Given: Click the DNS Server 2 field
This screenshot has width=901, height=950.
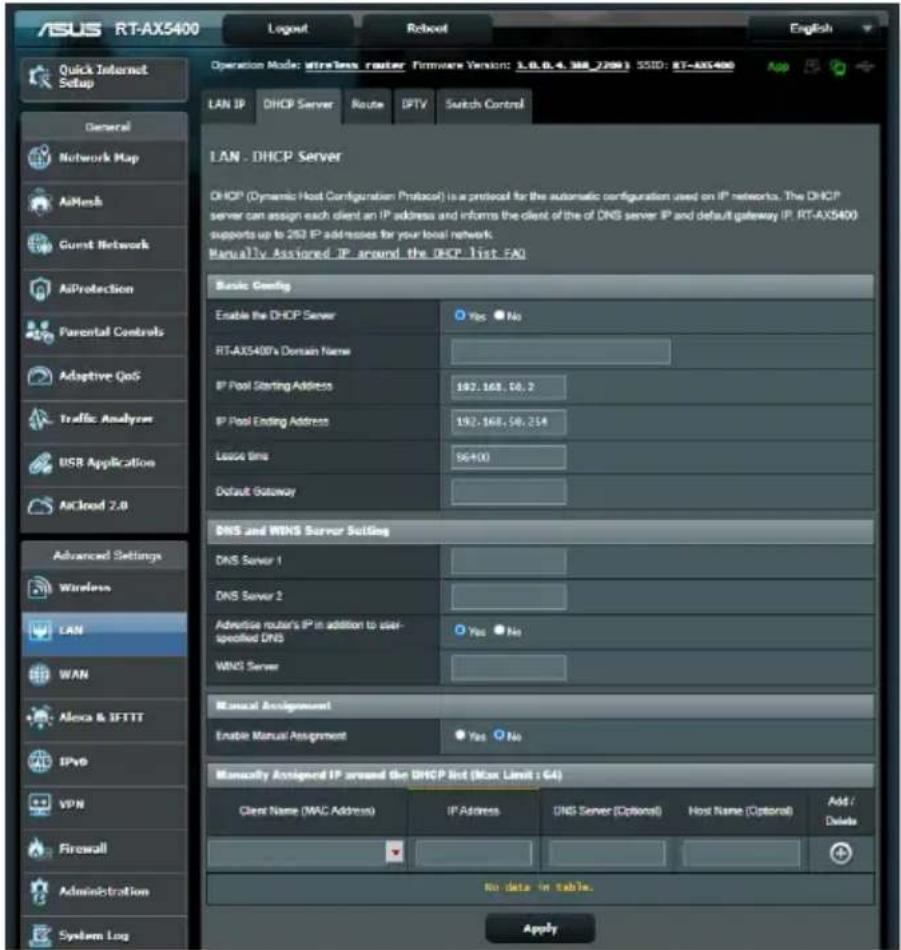Looking at the screenshot, I should (x=508, y=597).
